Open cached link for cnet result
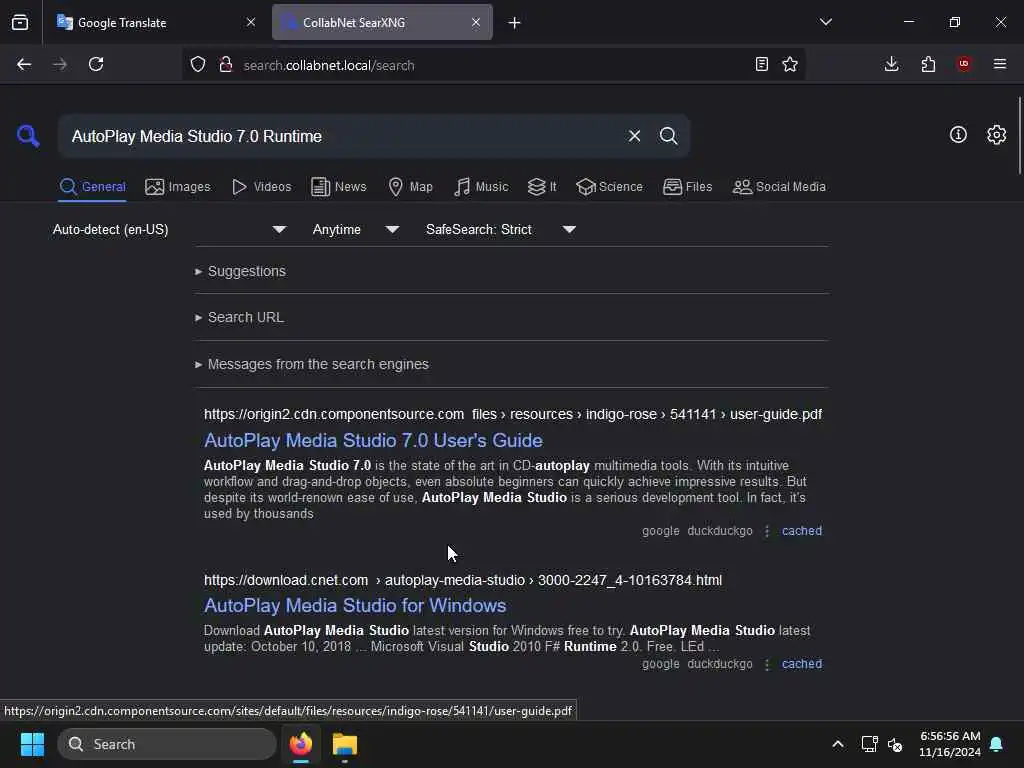Screen dimensions: 1024x768 [x=802, y=664]
